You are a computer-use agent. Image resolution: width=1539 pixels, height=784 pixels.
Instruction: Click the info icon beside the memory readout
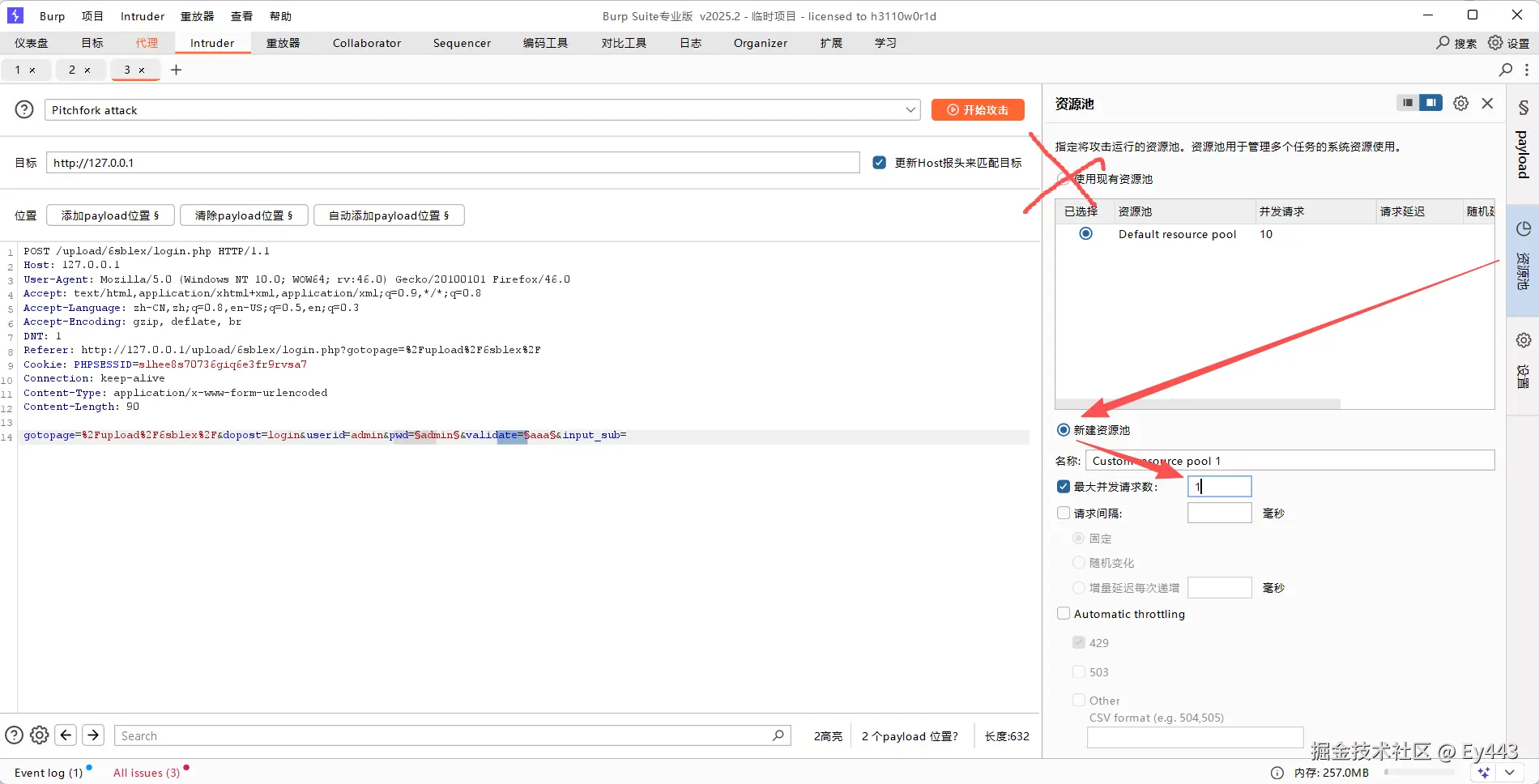[x=1277, y=773]
